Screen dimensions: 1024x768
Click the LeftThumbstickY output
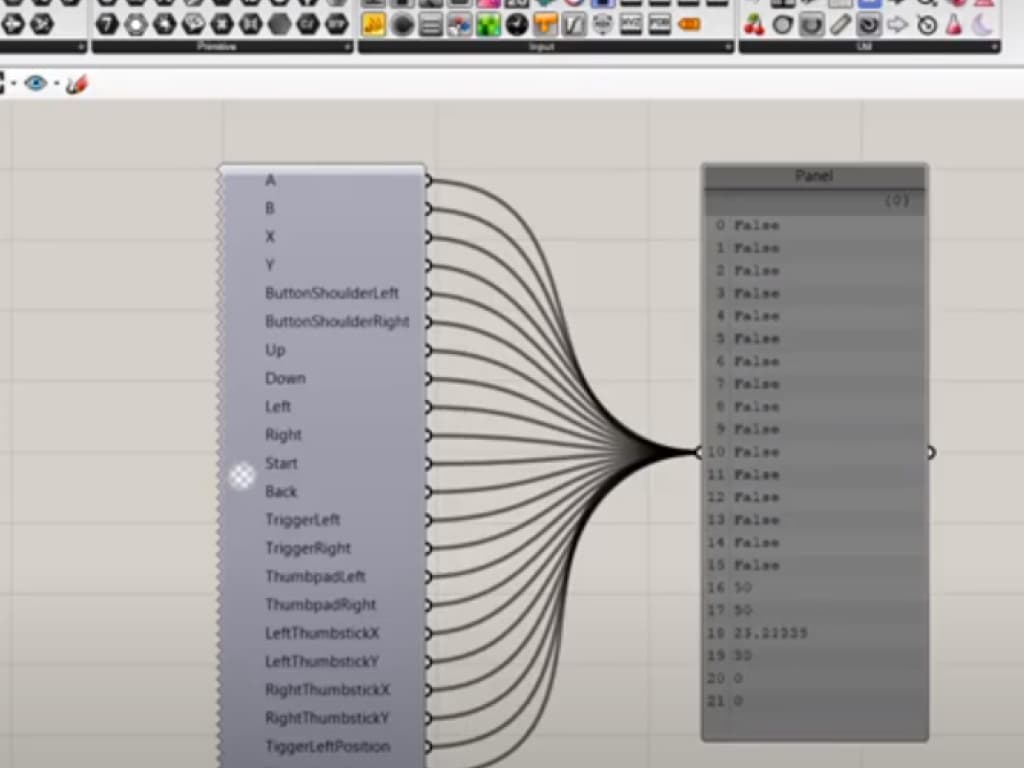point(322,662)
